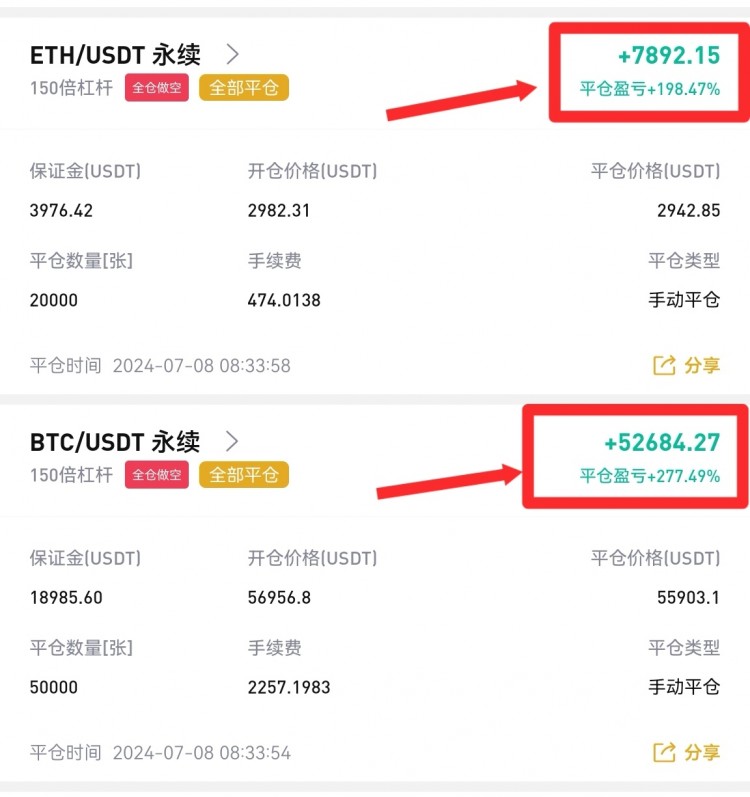Tap the ETH 手续费 value 474.0138
Screen dimensions: 750x797
tap(284, 300)
